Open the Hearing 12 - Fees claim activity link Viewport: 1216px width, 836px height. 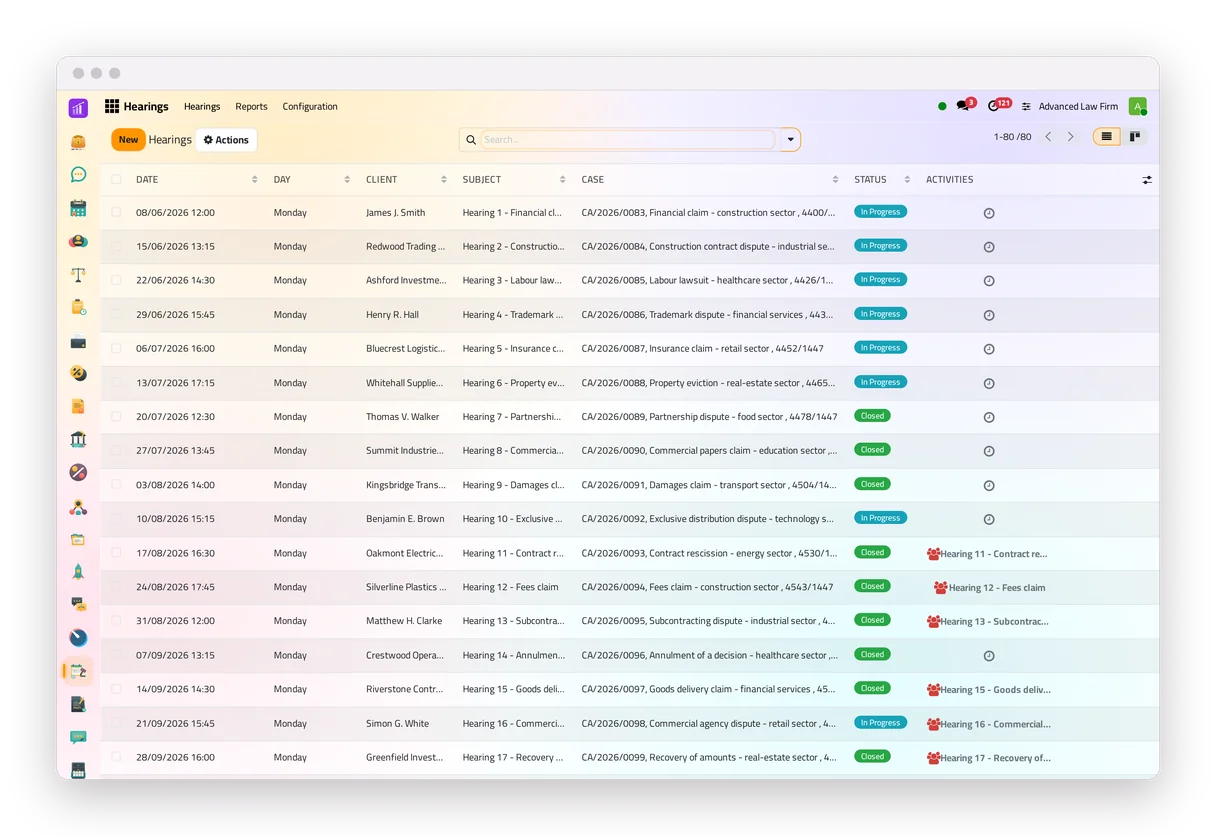[996, 588]
